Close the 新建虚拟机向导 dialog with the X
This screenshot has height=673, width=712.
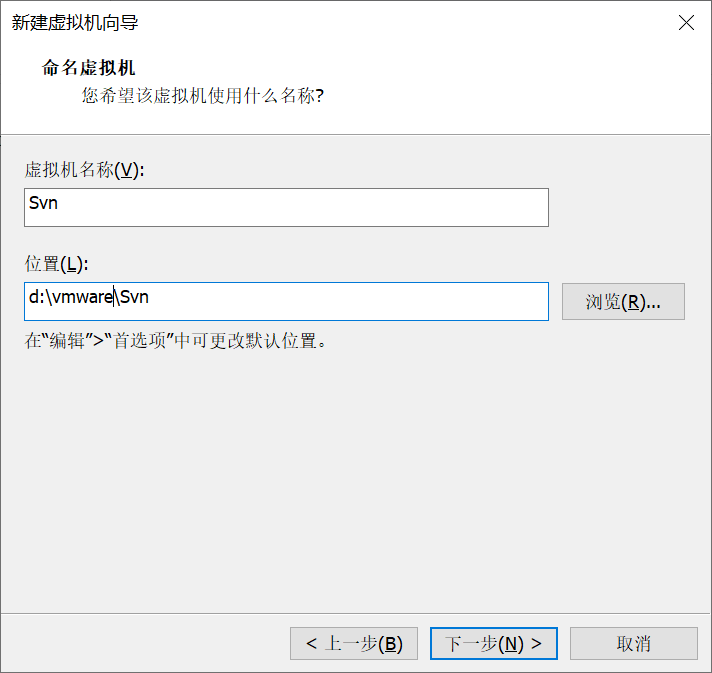point(686,22)
